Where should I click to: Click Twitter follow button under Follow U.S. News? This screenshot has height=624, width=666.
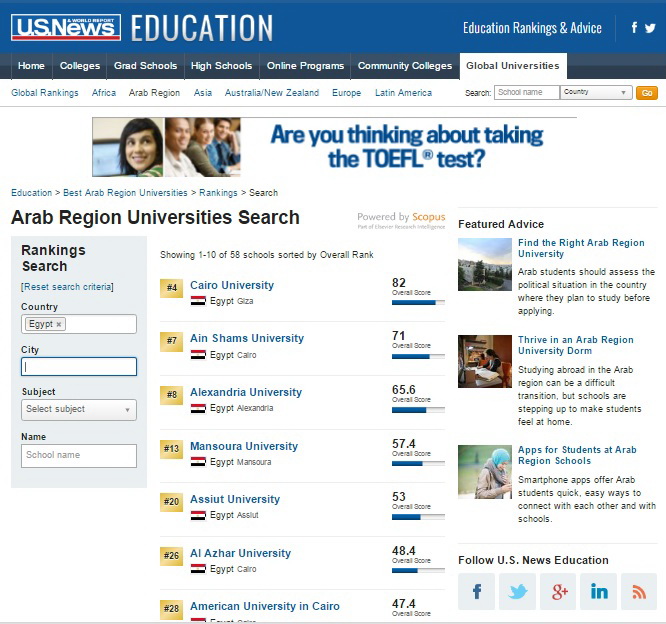click(x=517, y=591)
